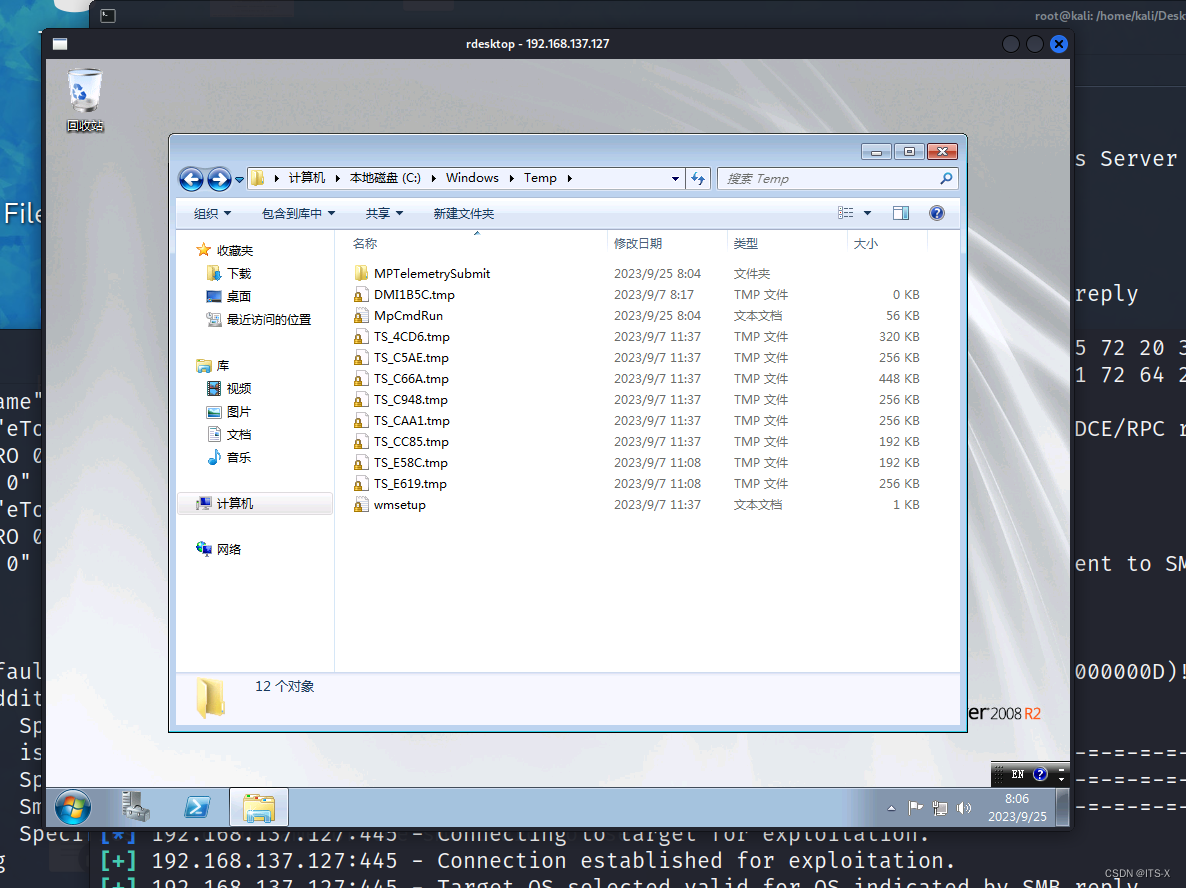This screenshot has height=888, width=1186.
Task: Open the change-view dropdown arrow
Action: (x=866, y=212)
